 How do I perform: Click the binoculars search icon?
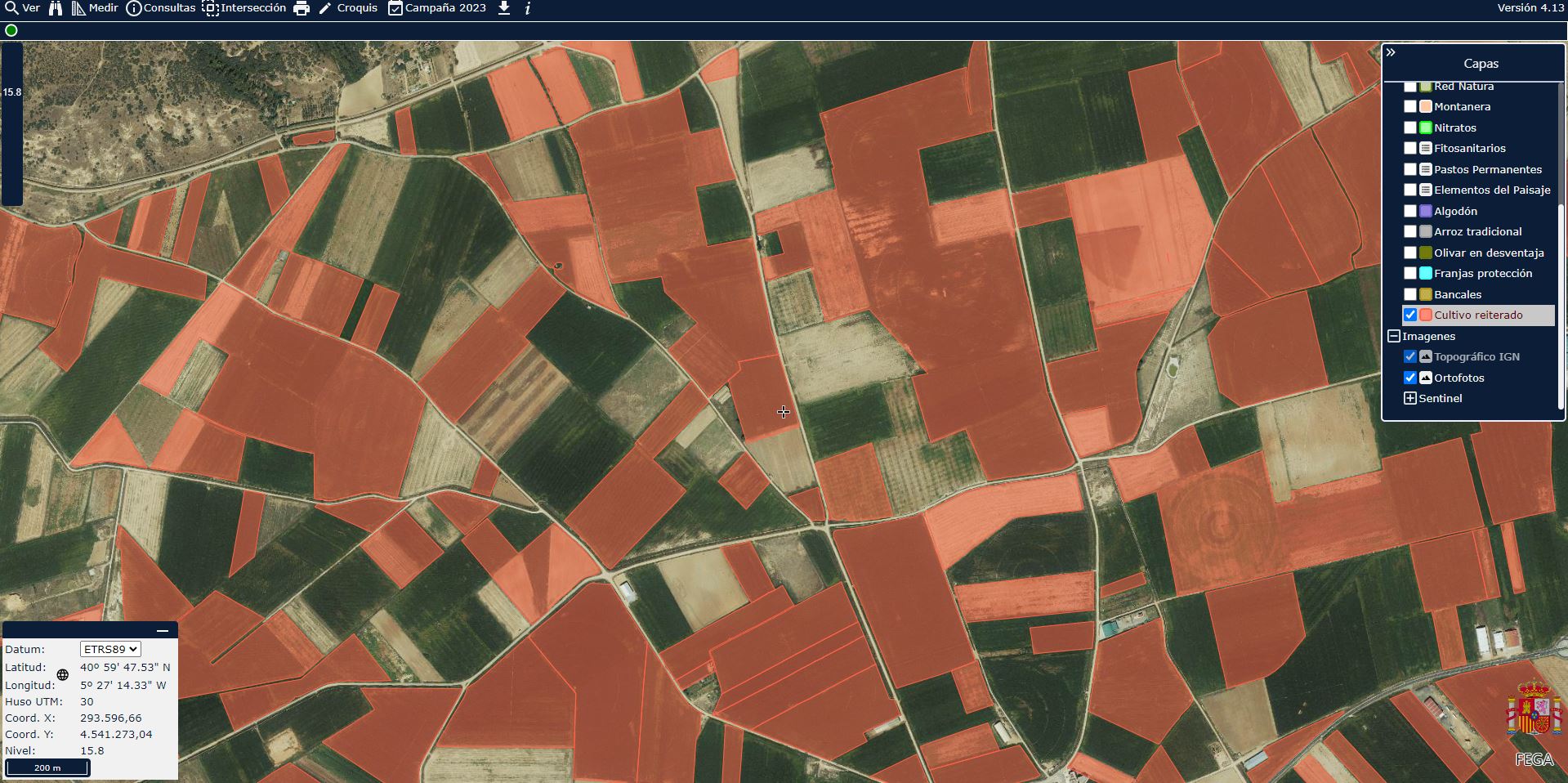click(56, 8)
